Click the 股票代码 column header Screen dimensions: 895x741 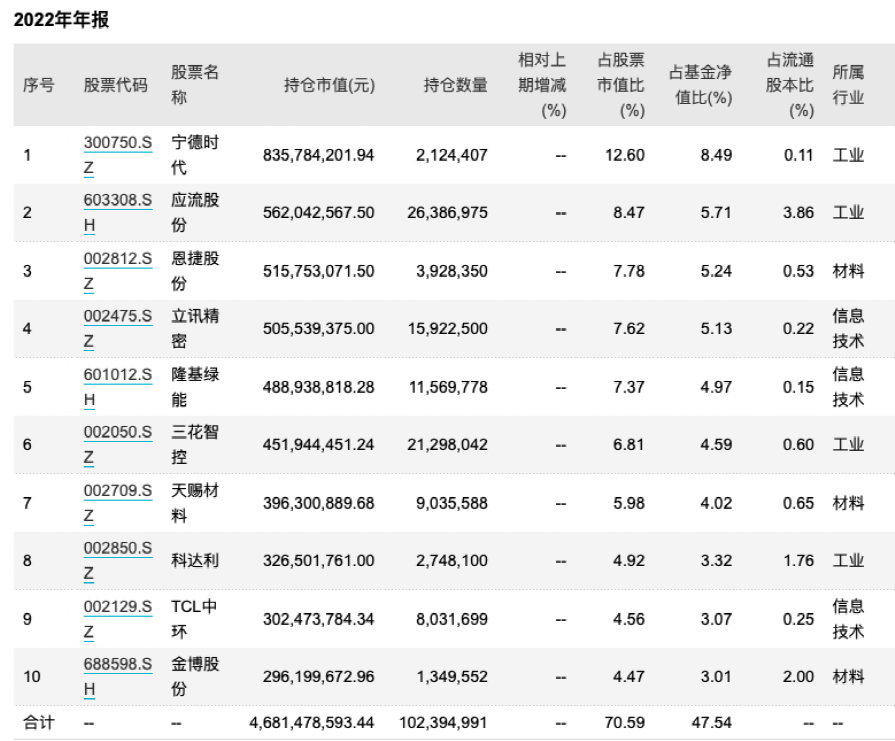pos(115,85)
